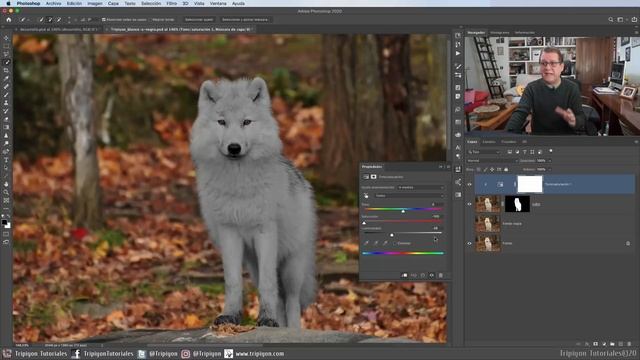Select the Lasso tool in toolbox
This screenshot has height=360, width=640.
[x=6, y=54]
